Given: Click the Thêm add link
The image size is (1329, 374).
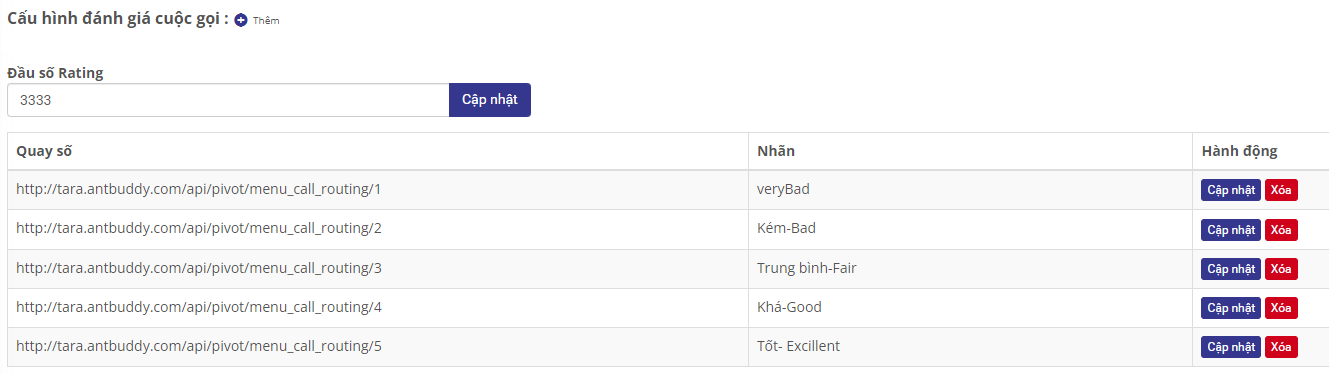Looking at the screenshot, I should pos(266,21).
